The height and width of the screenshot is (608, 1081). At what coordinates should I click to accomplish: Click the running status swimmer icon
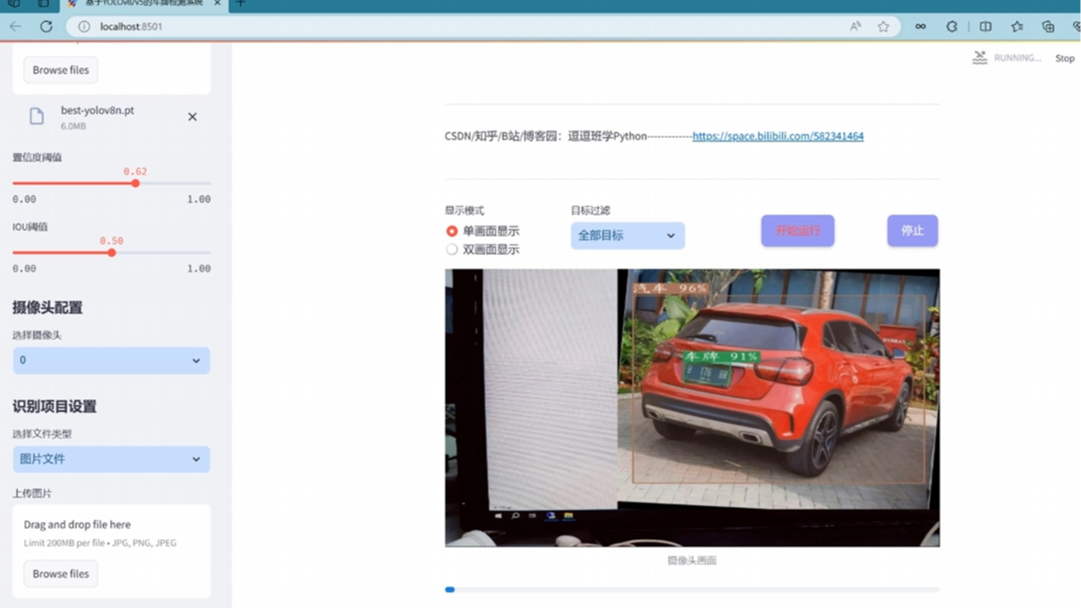click(x=980, y=58)
